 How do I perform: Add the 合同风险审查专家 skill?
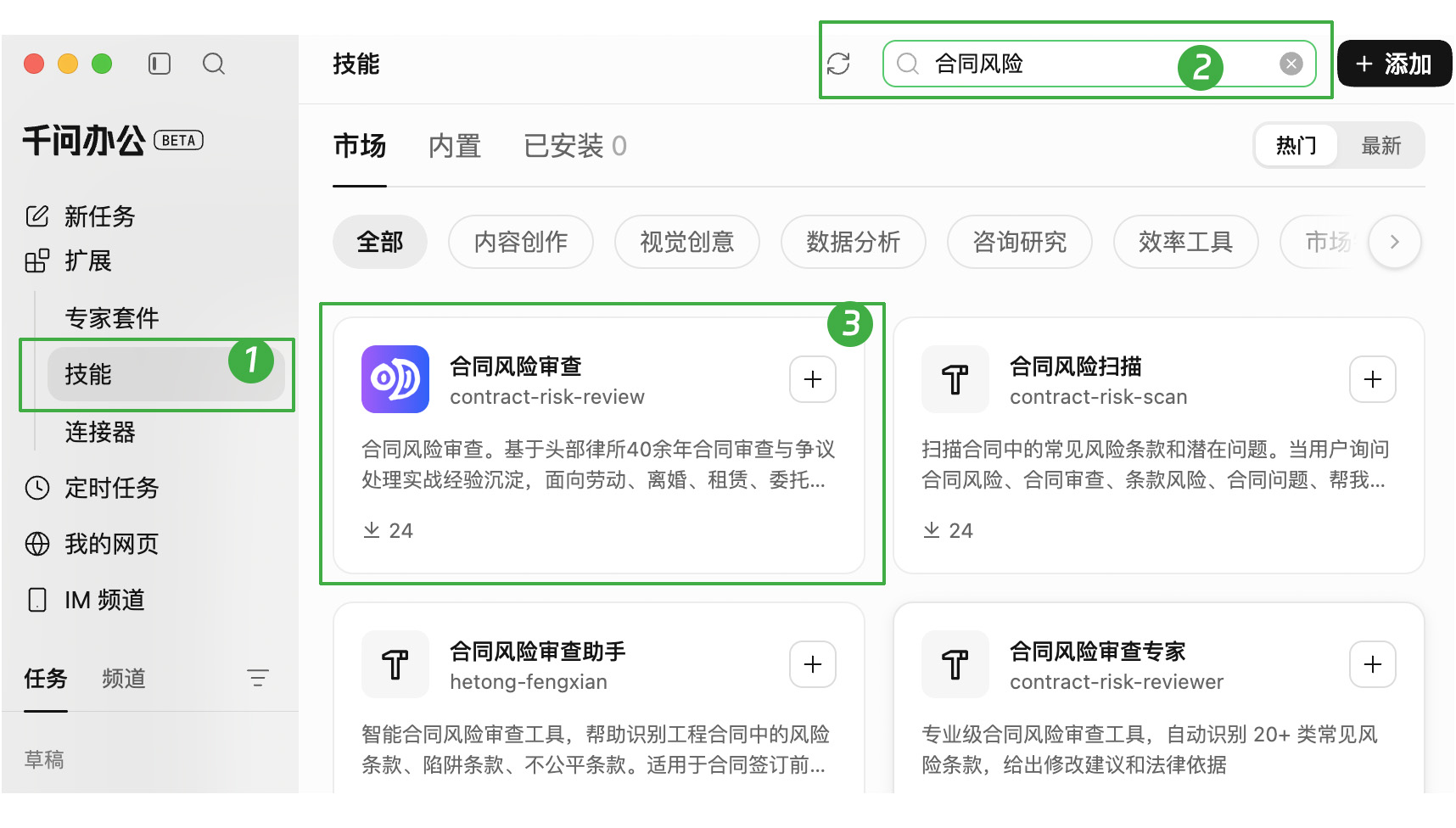pyautogui.click(x=1373, y=664)
